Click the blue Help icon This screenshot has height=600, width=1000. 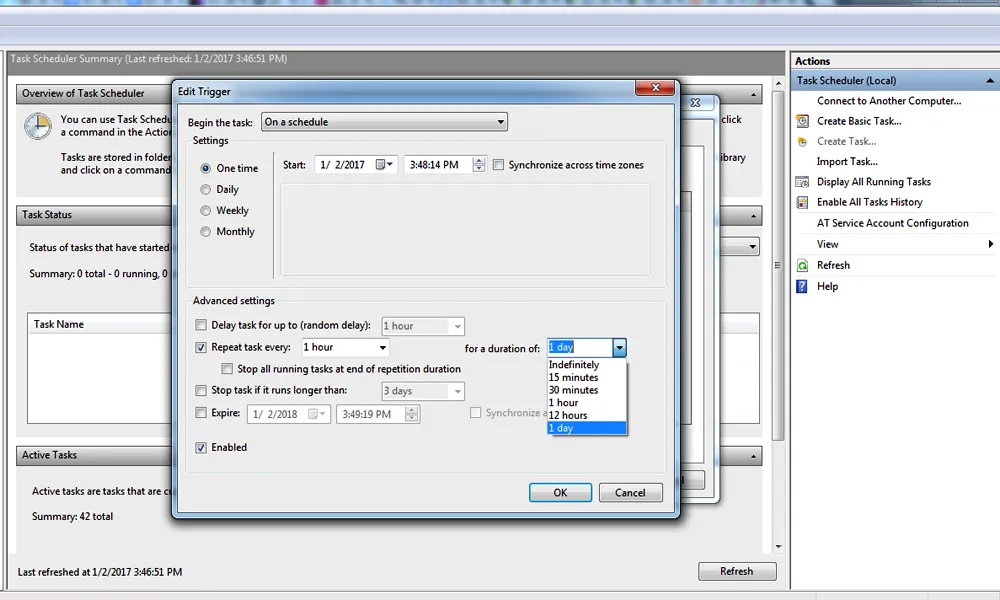coord(802,286)
